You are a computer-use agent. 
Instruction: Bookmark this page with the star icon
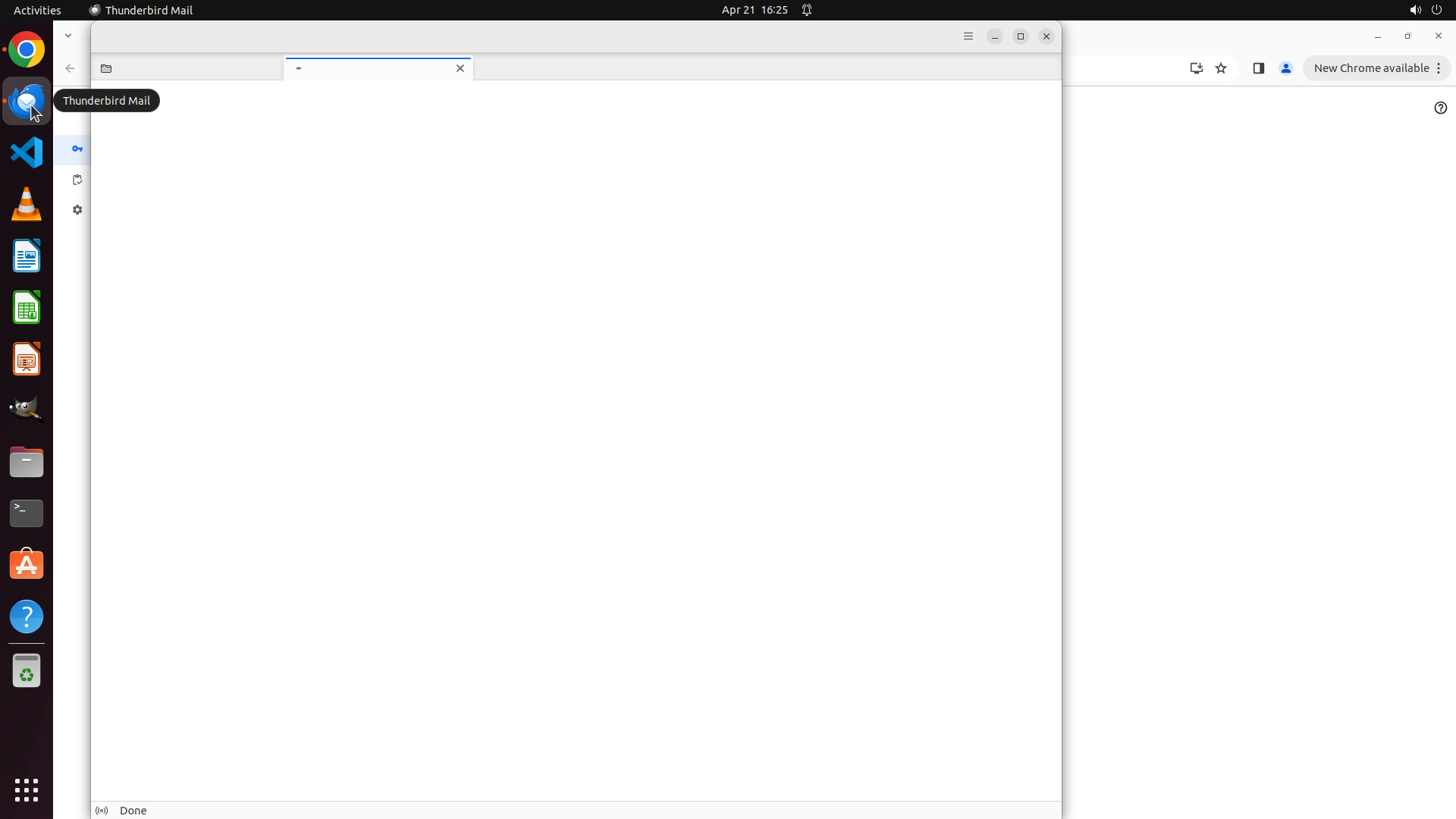[1221, 68]
